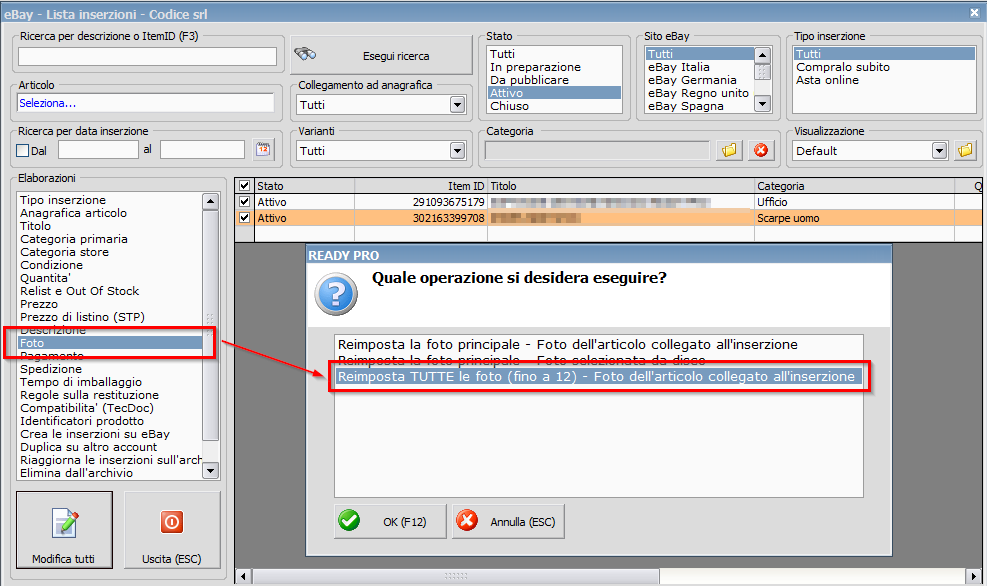Close the eBay Lista inserzioni window

(974, 13)
